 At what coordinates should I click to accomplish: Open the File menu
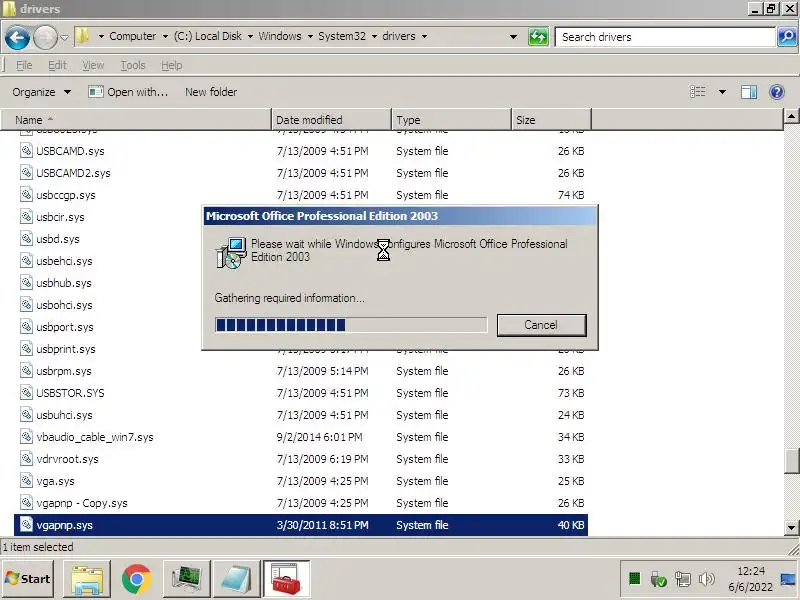coord(24,65)
